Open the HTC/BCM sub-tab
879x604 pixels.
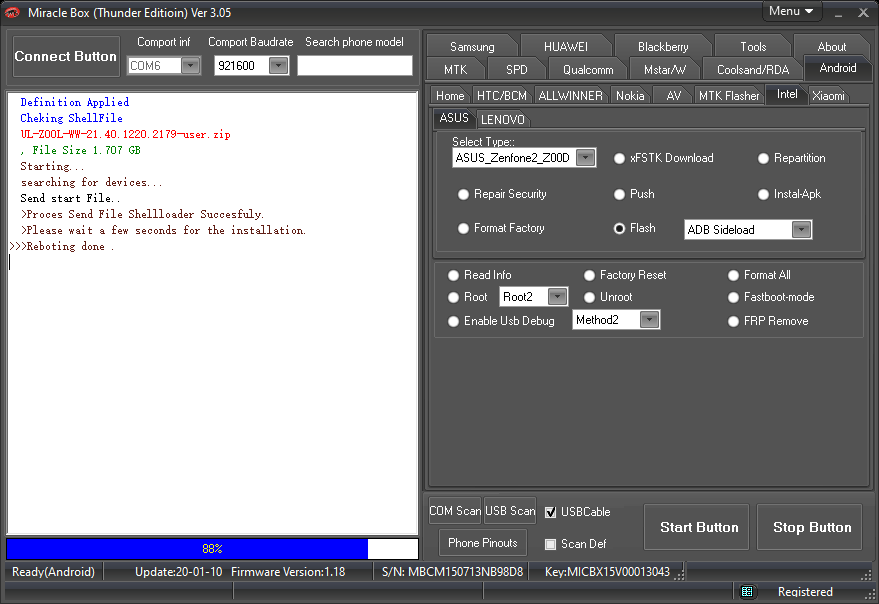point(502,96)
